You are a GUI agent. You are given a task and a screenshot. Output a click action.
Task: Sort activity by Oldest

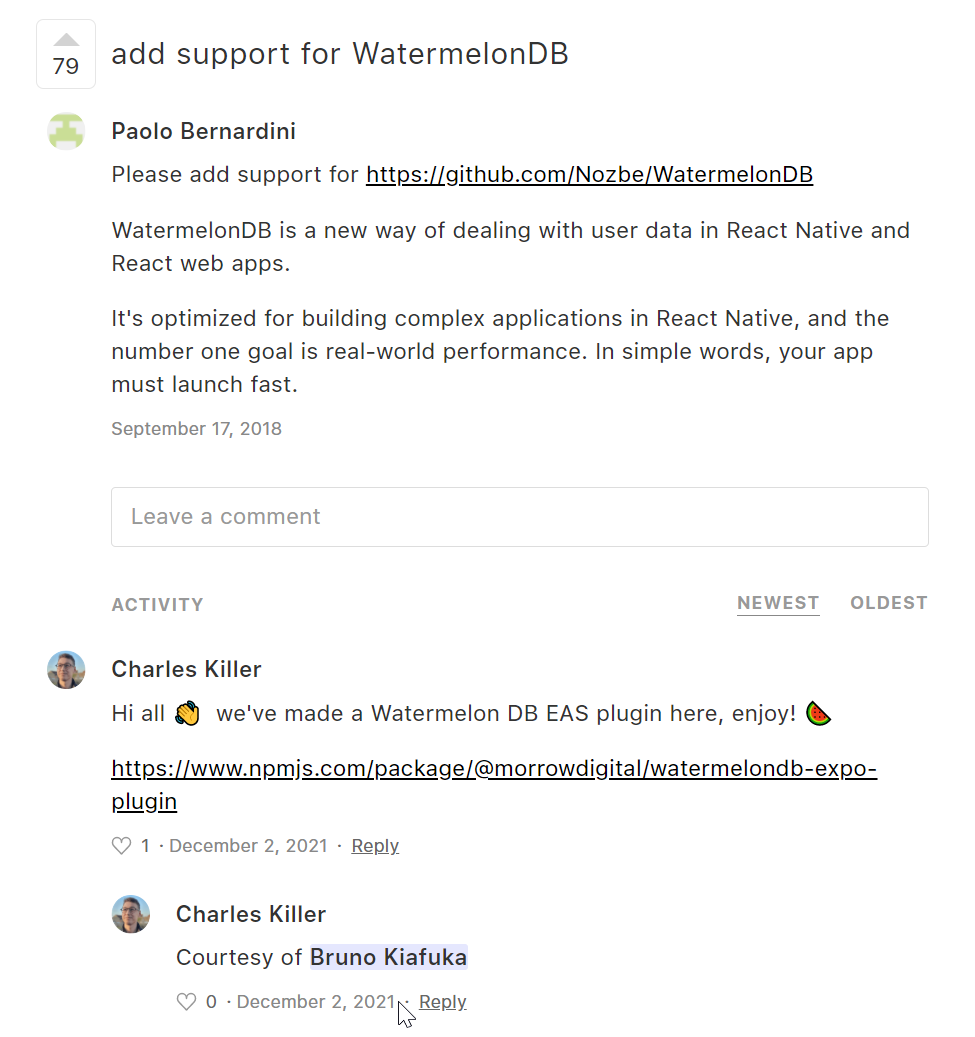(888, 603)
